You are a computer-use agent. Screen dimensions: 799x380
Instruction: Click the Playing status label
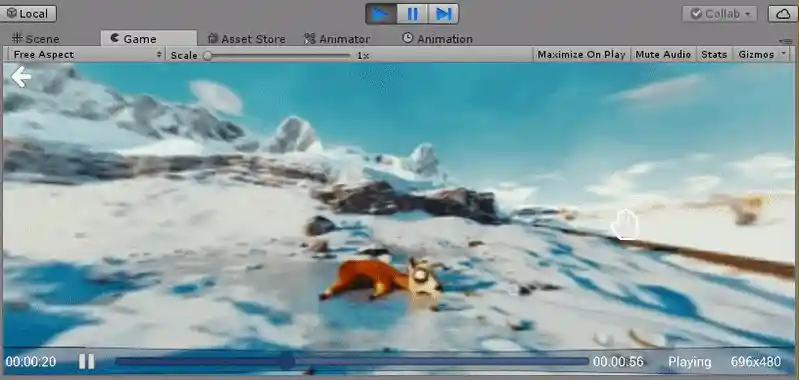coord(689,362)
